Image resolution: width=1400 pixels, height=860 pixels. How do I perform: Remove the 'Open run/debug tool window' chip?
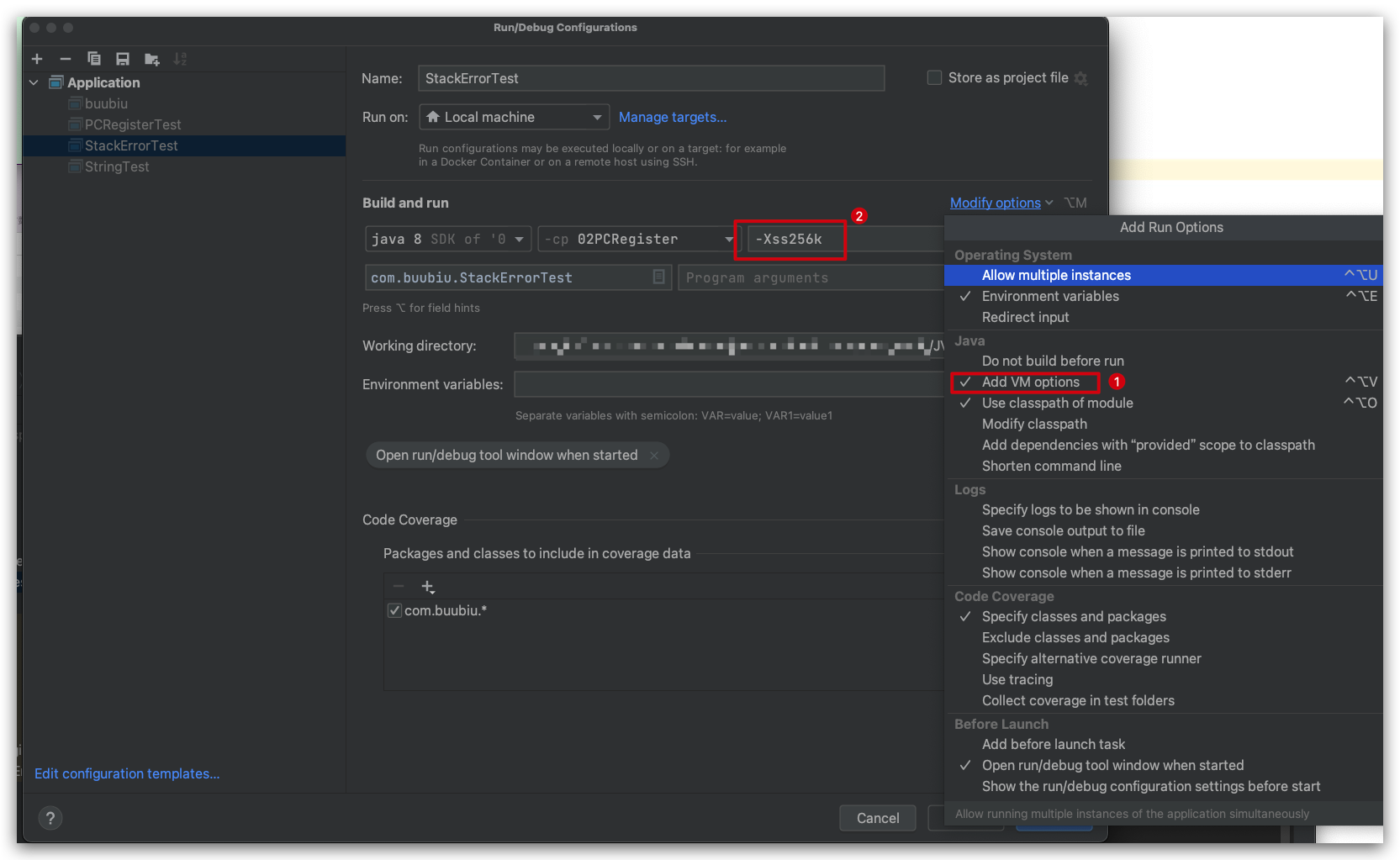tap(654, 456)
